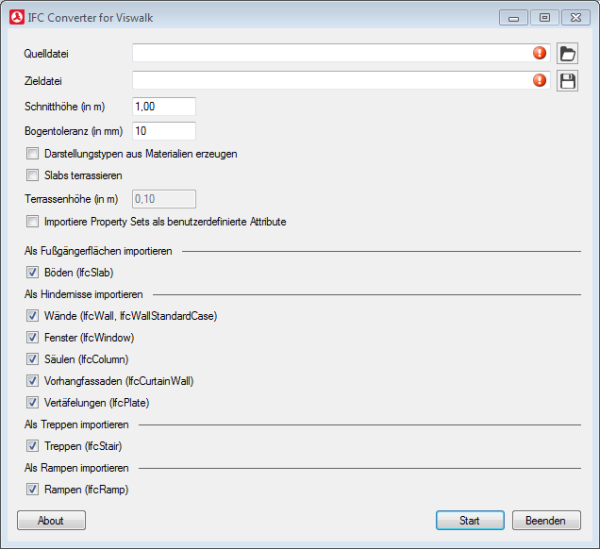600x549 pixels.
Task: Disable Treppen (IfcStair) import
Action: tap(33, 446)
